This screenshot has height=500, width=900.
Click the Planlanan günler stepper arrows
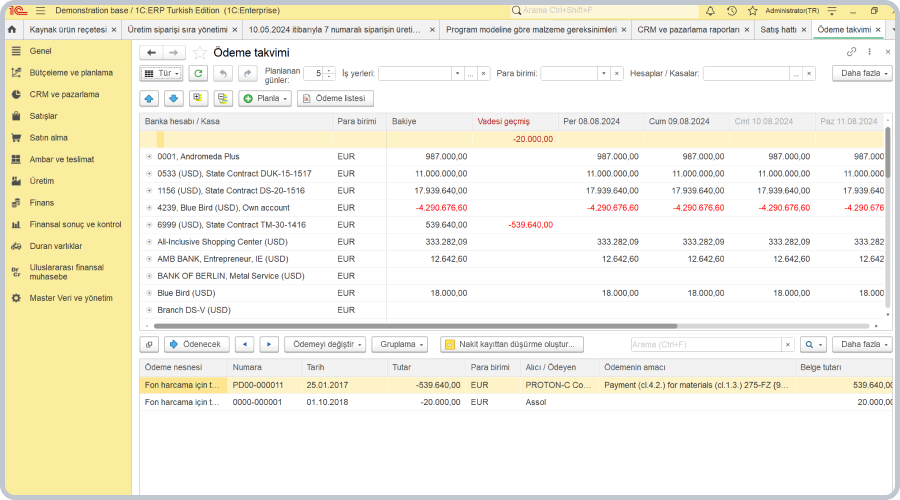[331, 73]
